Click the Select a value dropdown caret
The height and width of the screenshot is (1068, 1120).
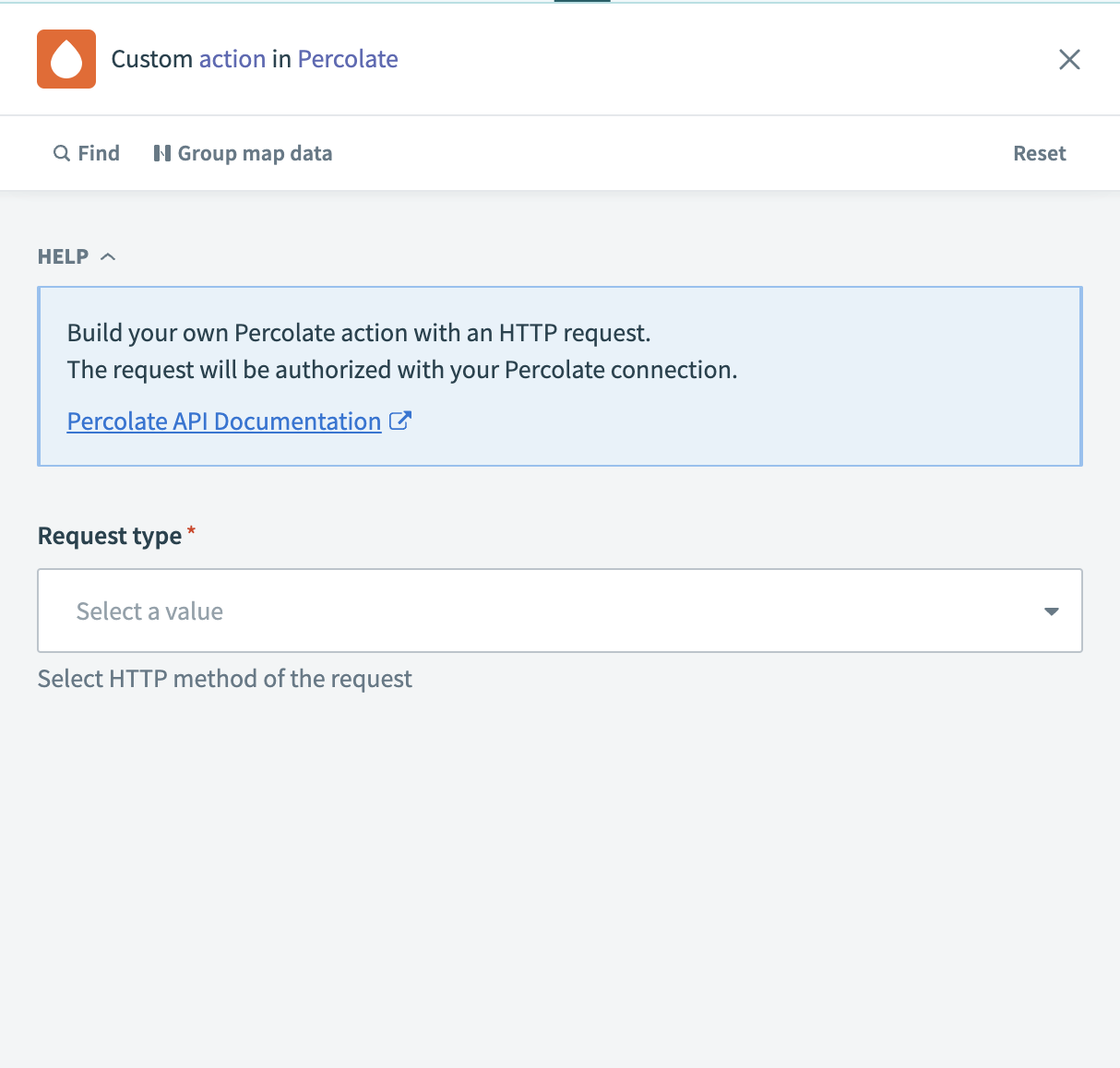click(1051, 611)
